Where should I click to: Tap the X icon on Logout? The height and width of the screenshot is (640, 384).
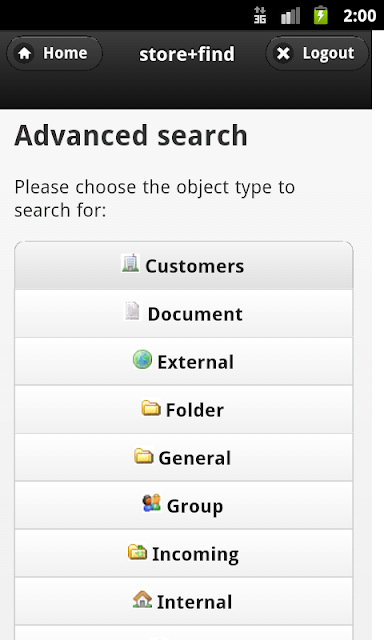pos(284,53)
